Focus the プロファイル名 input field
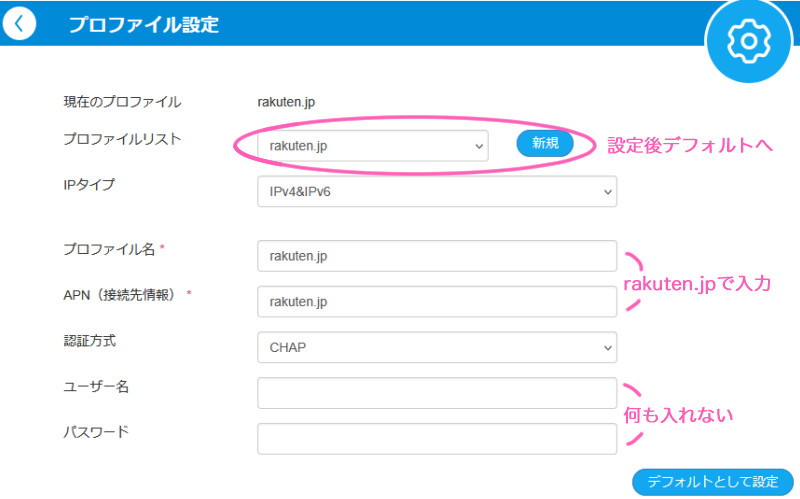Screen dimensions: 800x499 tap(436, 256)
